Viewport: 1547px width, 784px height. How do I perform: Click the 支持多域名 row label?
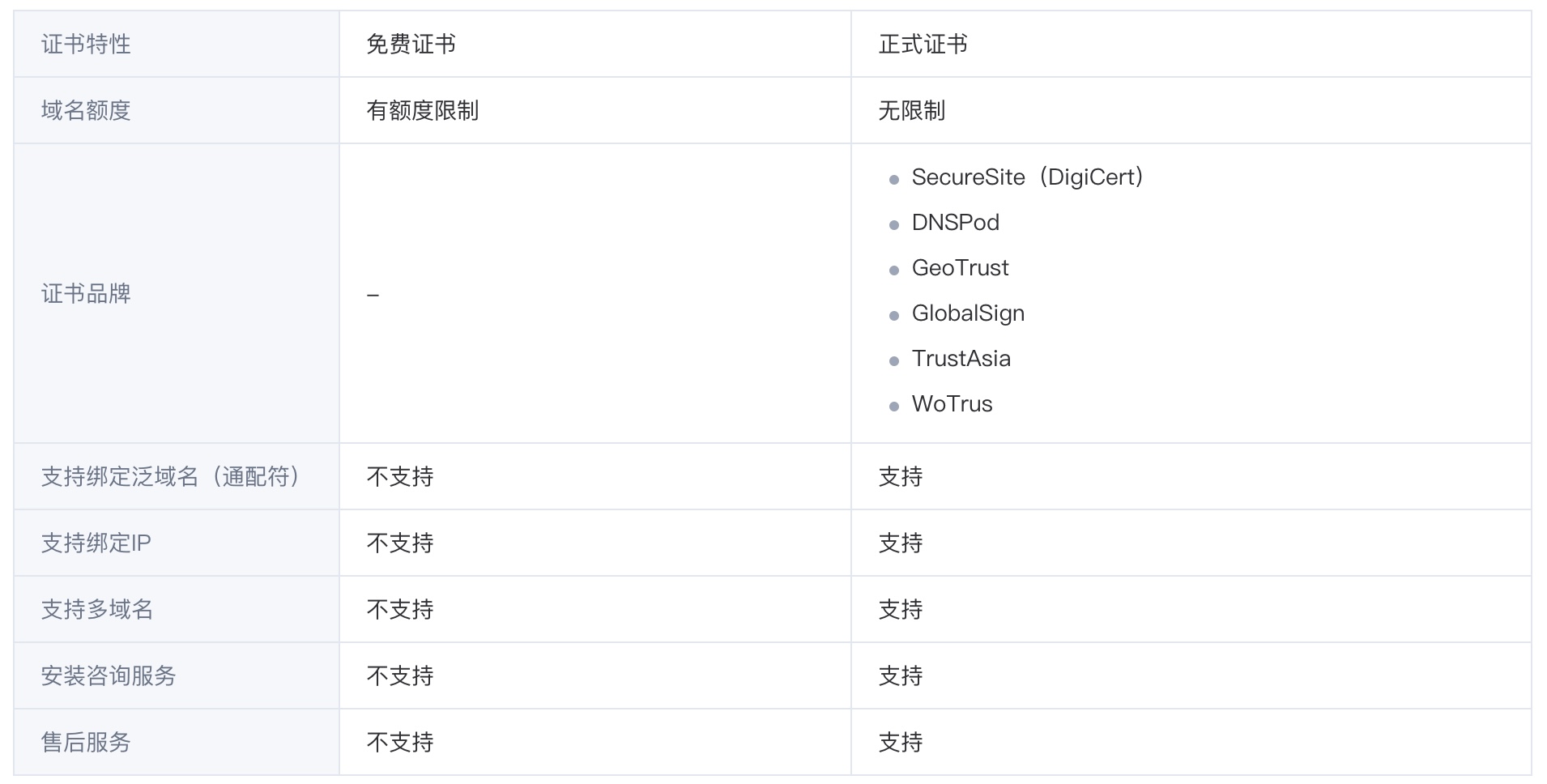pyautogui.click(x=97, y=609)
